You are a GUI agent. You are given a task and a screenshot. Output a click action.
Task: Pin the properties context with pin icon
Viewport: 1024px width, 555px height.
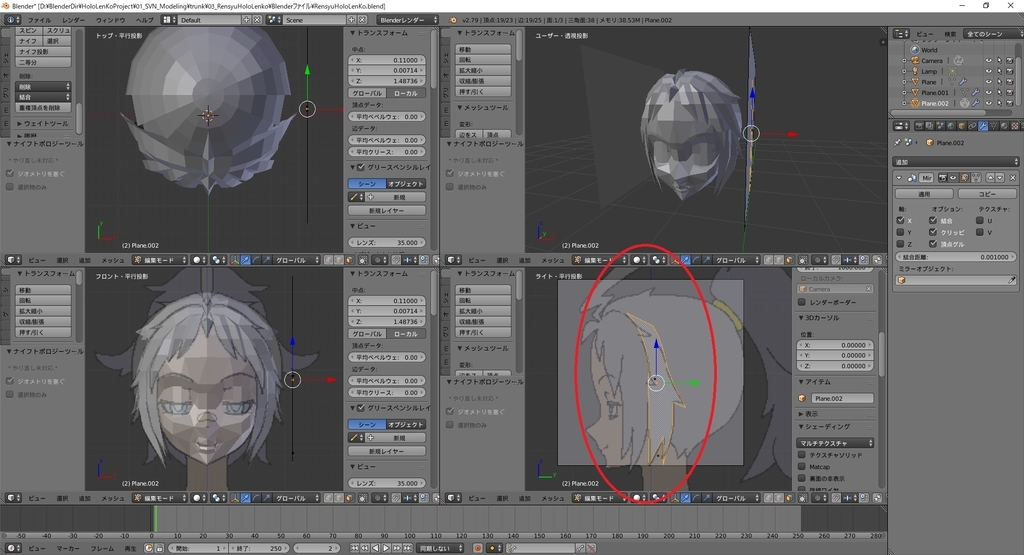point(897,143)
